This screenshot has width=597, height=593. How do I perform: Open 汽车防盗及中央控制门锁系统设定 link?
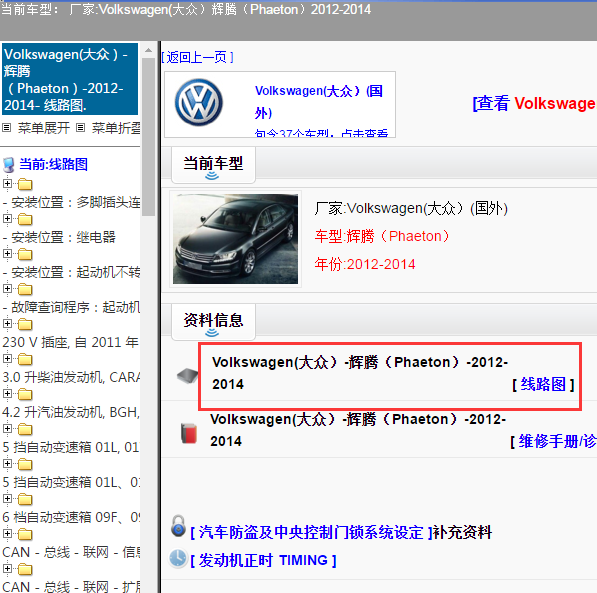pyautogui.click(x=311, y=532)
